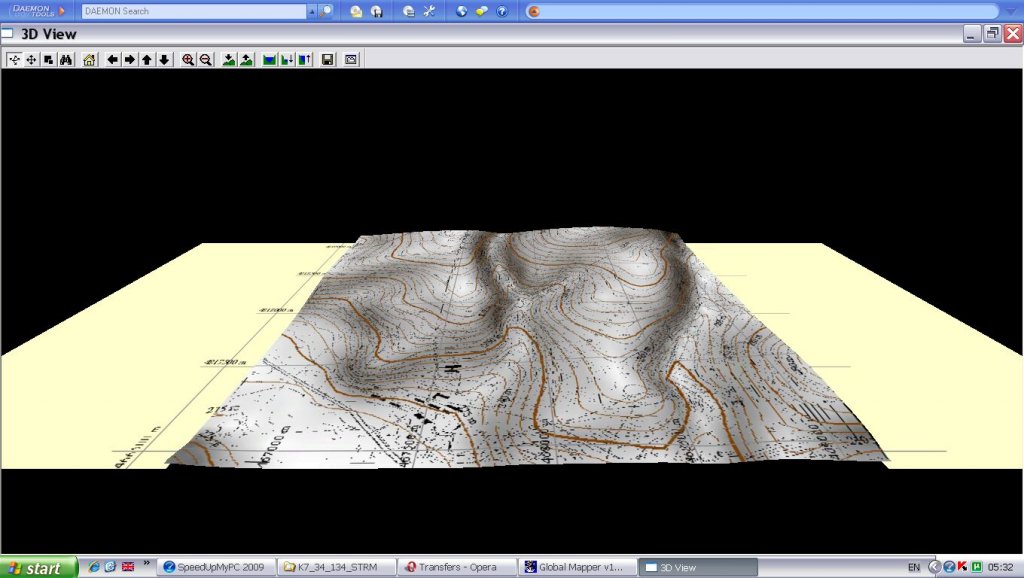Open the DAEMON Search dropdown arrow
This screenshot has height=578, width=1024.
[311, 11]
